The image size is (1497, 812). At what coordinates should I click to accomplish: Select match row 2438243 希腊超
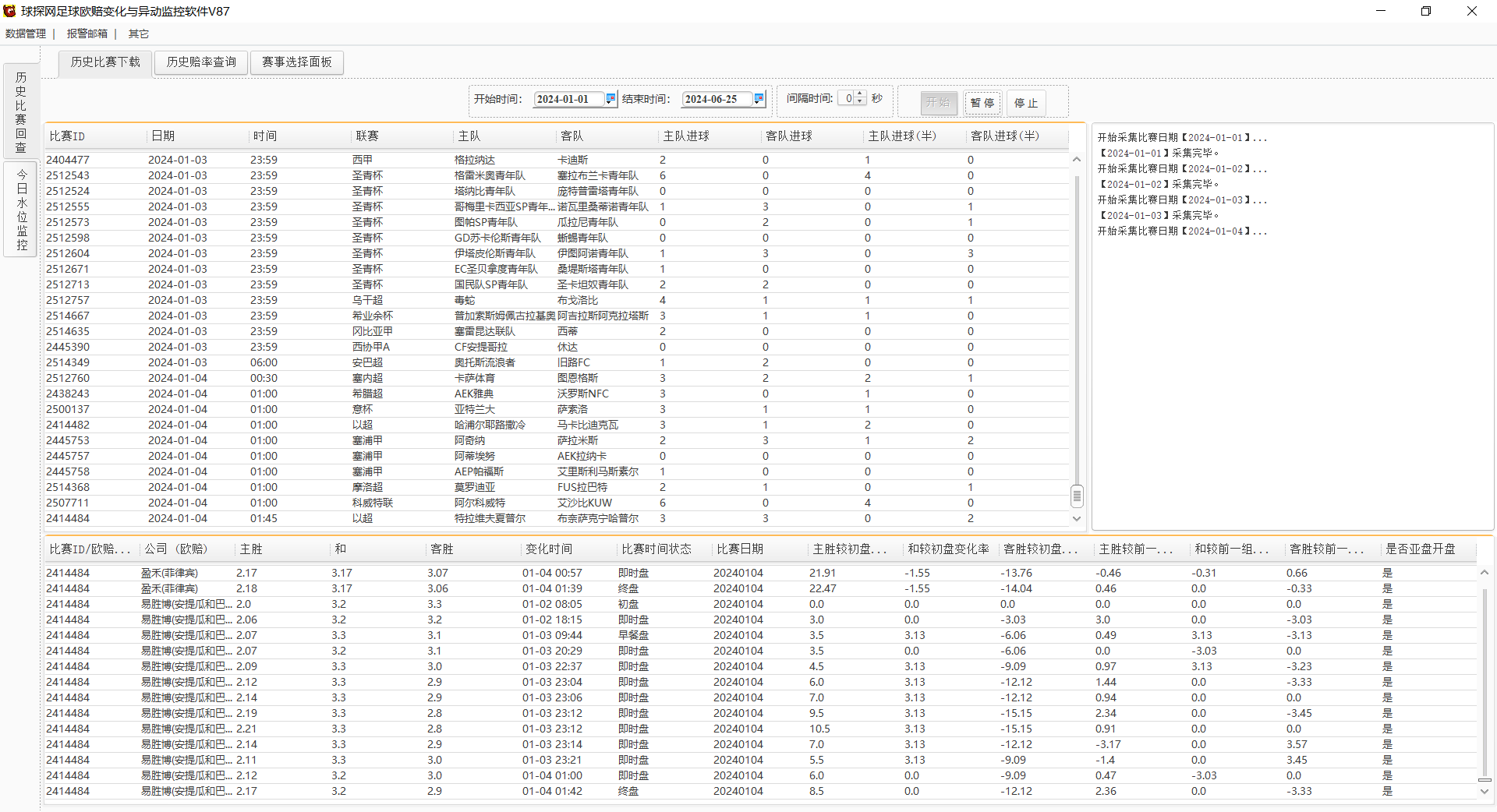557,394
